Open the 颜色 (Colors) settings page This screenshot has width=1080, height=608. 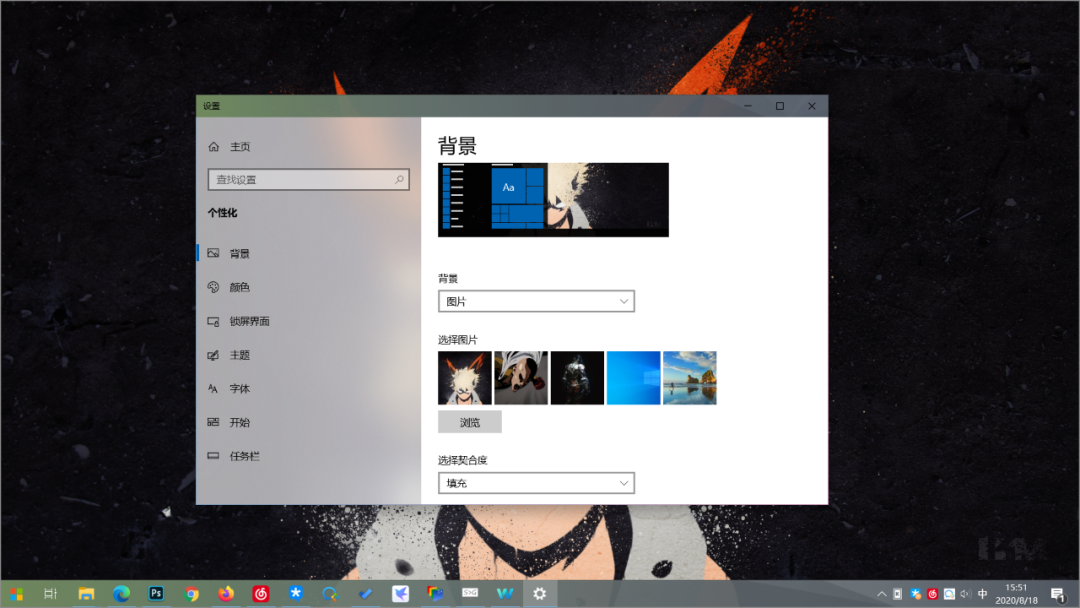[240, 287]
